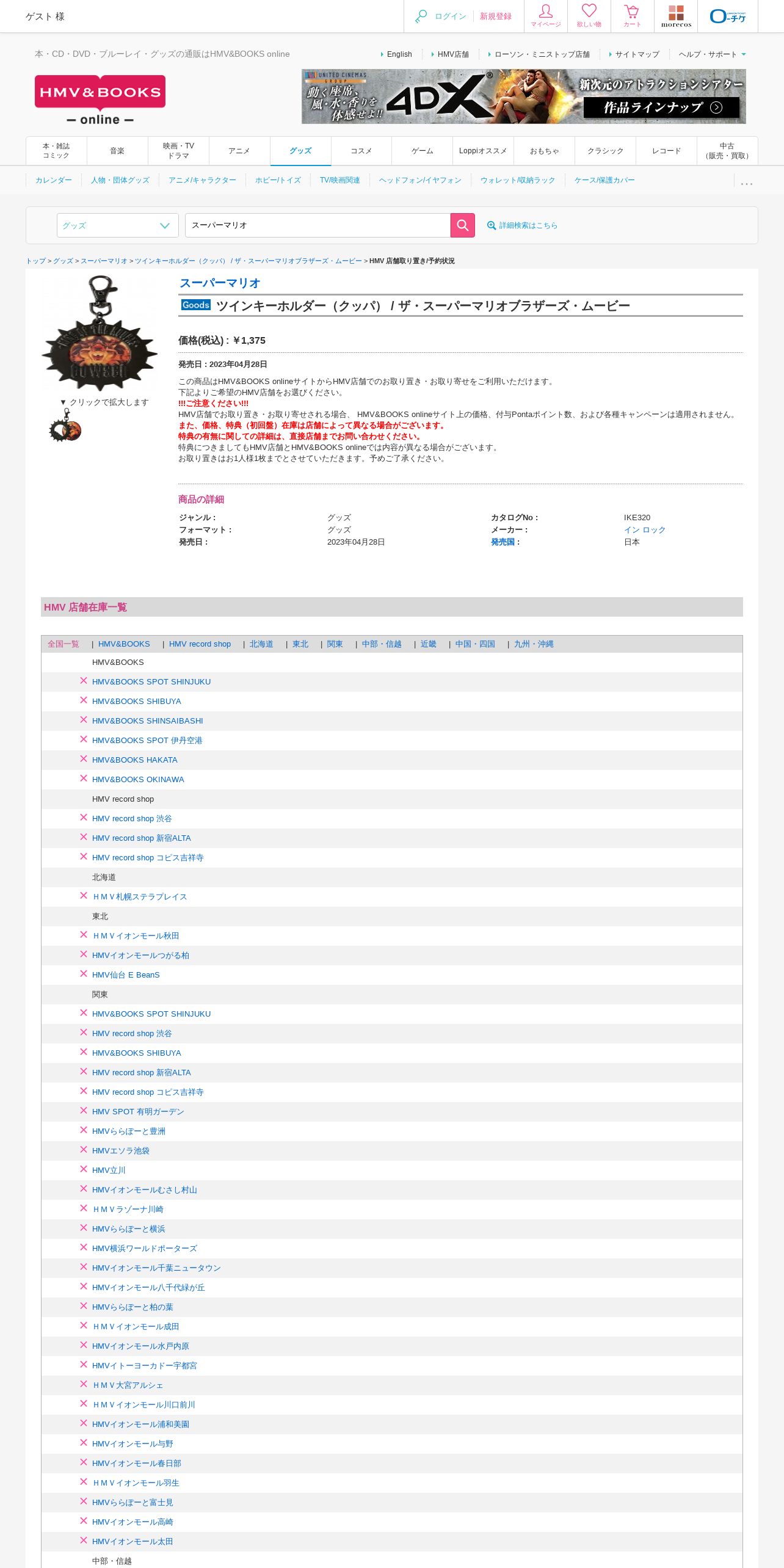The width and height of the screenshot is (784, 1568).
Task: Expand ヘルプ・サポート menu
Action: (x=712, y=54)
